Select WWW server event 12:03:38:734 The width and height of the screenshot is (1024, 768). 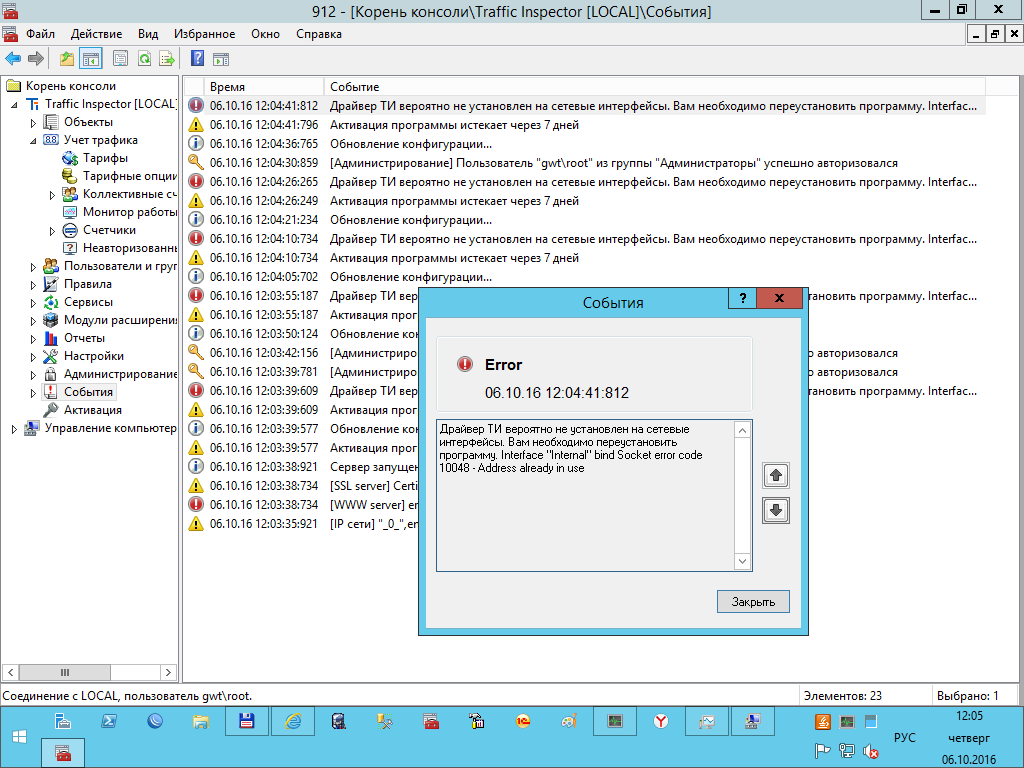302,505
